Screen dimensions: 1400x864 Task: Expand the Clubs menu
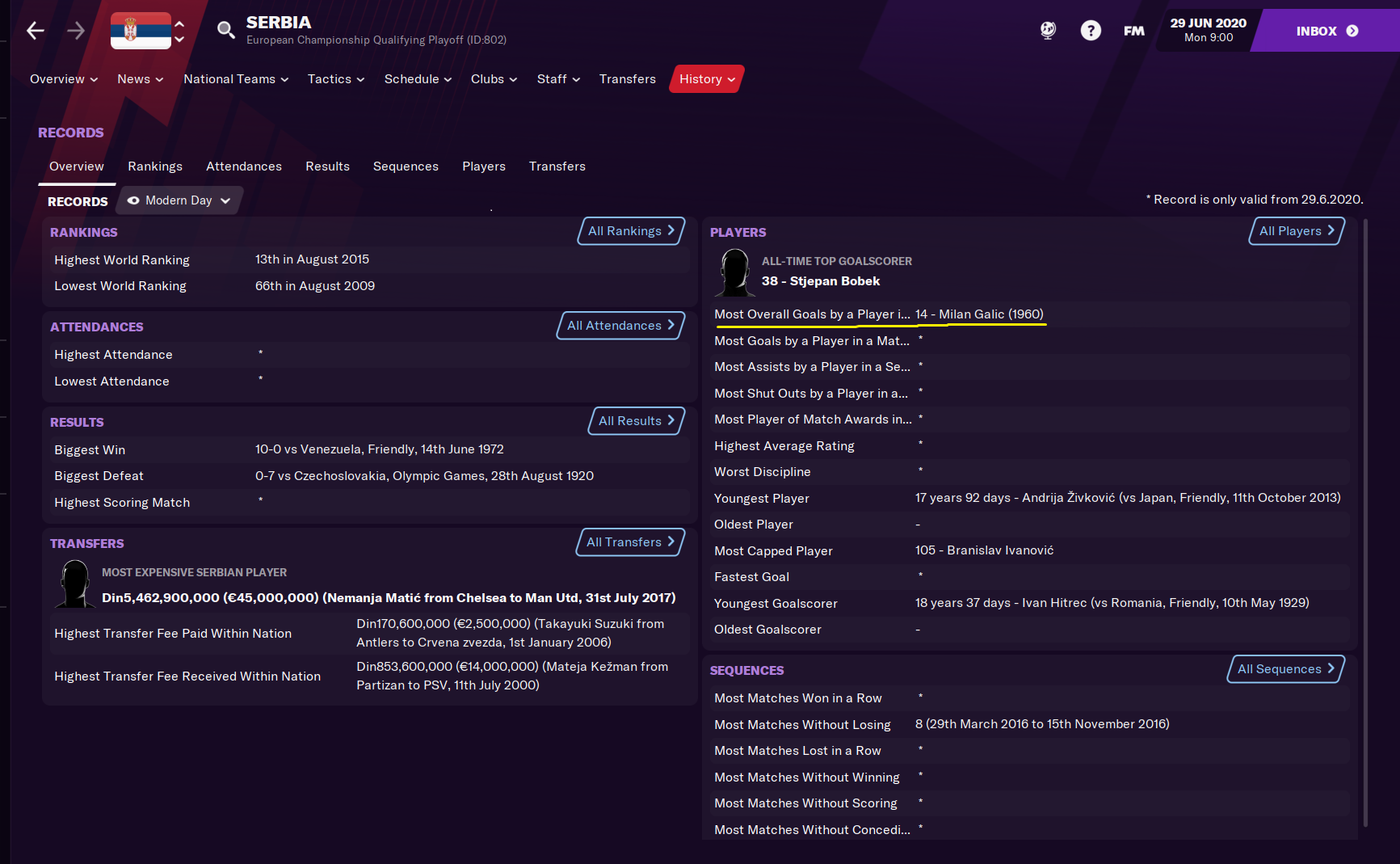click(494, 79)
